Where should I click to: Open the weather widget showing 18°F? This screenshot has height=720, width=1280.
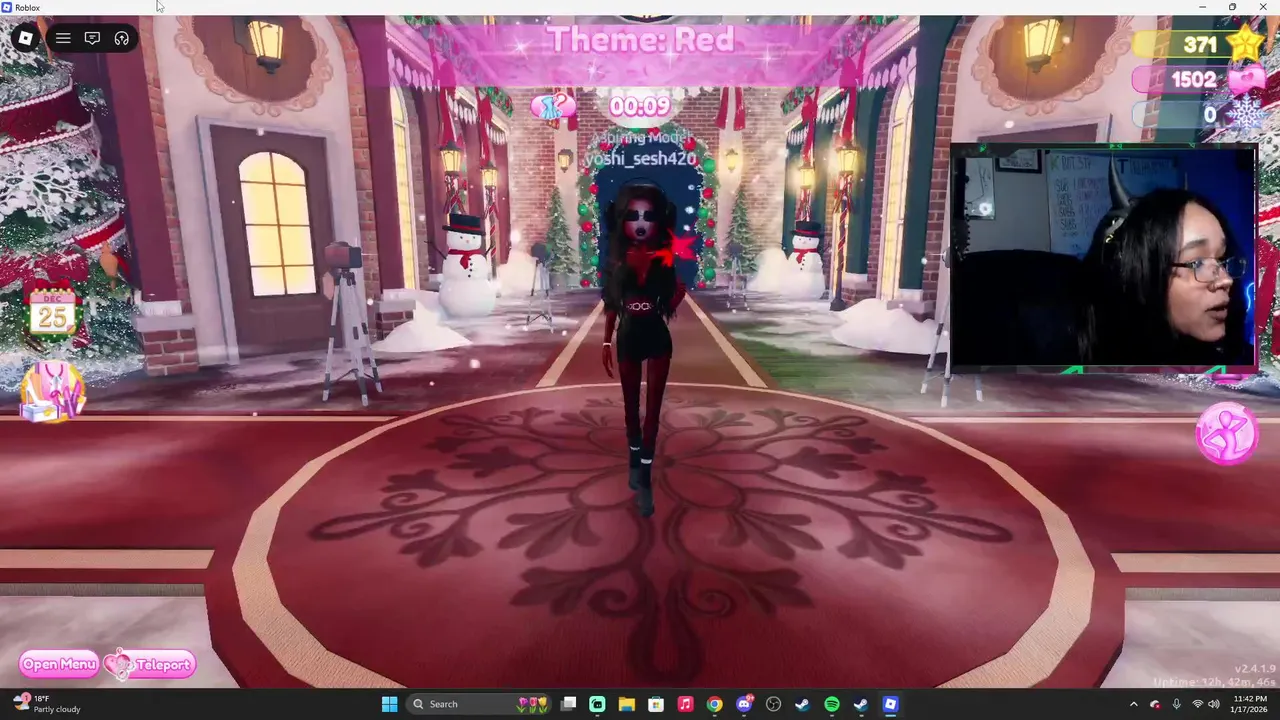tap(45, 704)
